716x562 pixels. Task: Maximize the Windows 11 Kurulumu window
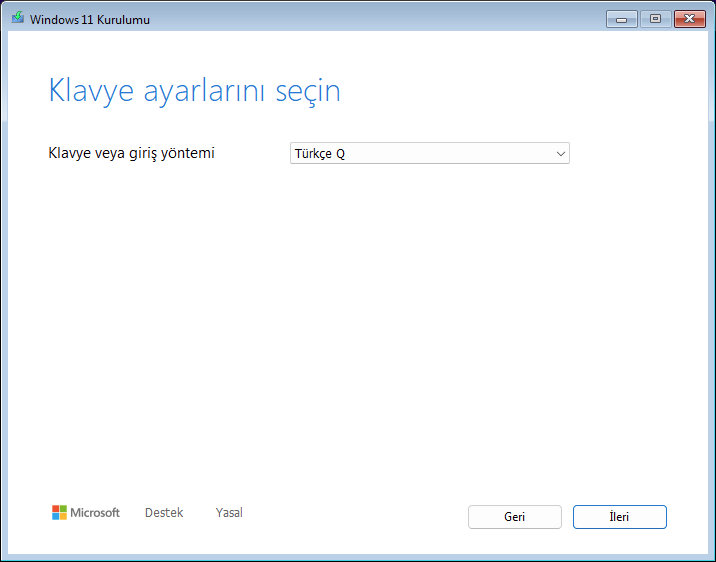pyautogui.click(x=655, y=19)
